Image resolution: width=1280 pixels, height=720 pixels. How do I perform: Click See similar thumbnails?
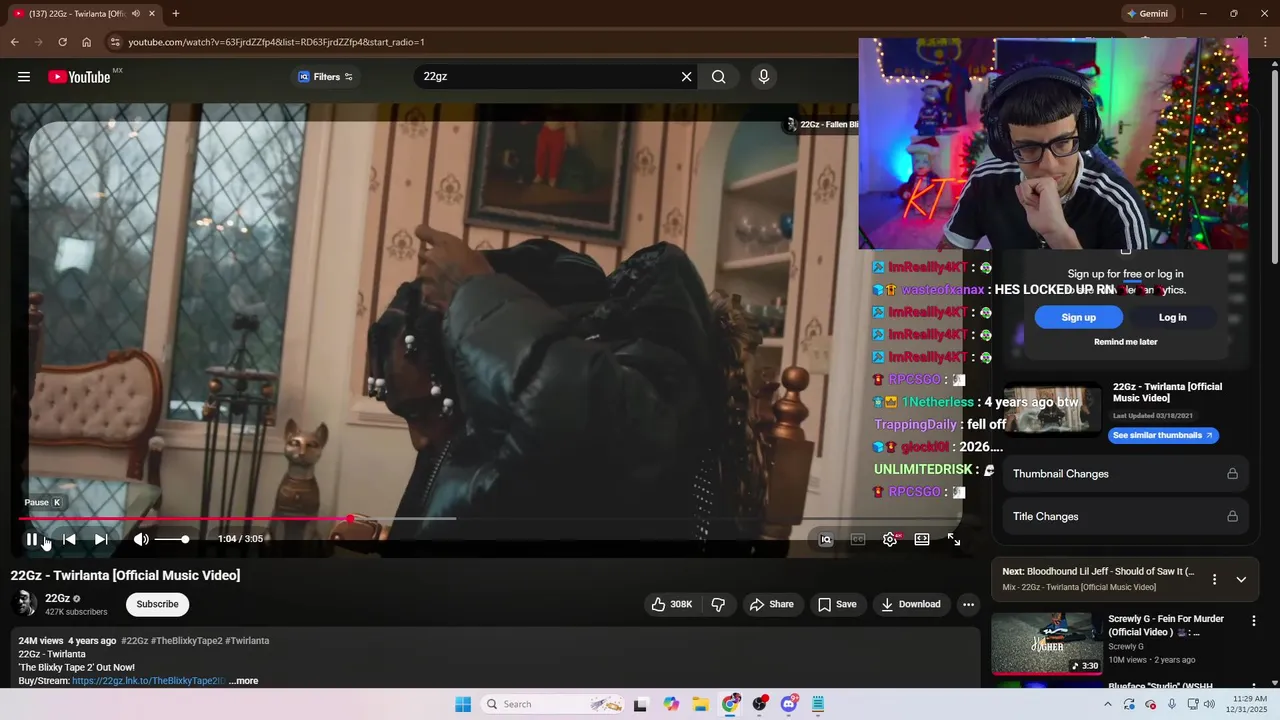click(1163, 435)
